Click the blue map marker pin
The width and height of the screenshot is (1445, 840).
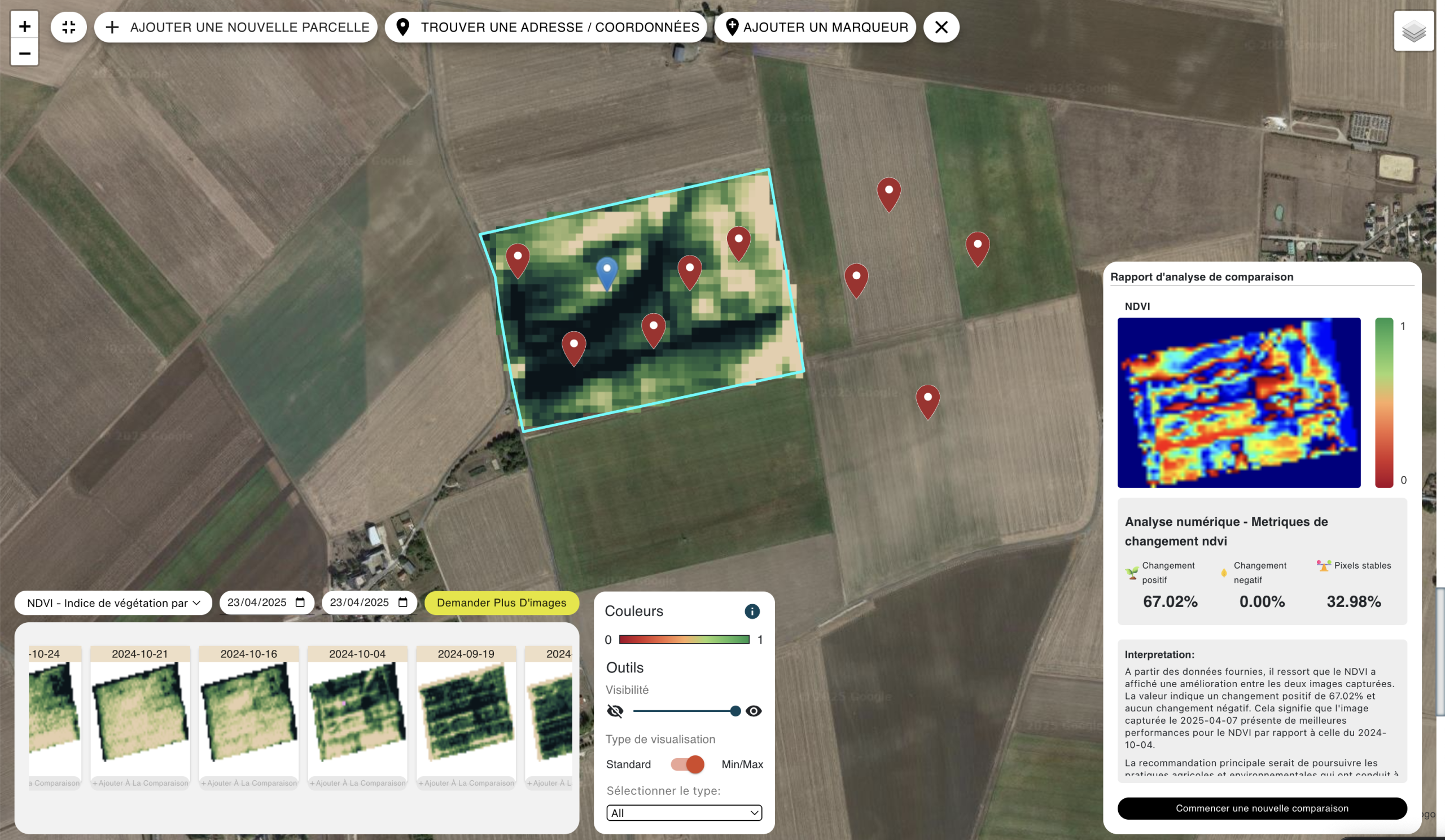tap(607, 271)
